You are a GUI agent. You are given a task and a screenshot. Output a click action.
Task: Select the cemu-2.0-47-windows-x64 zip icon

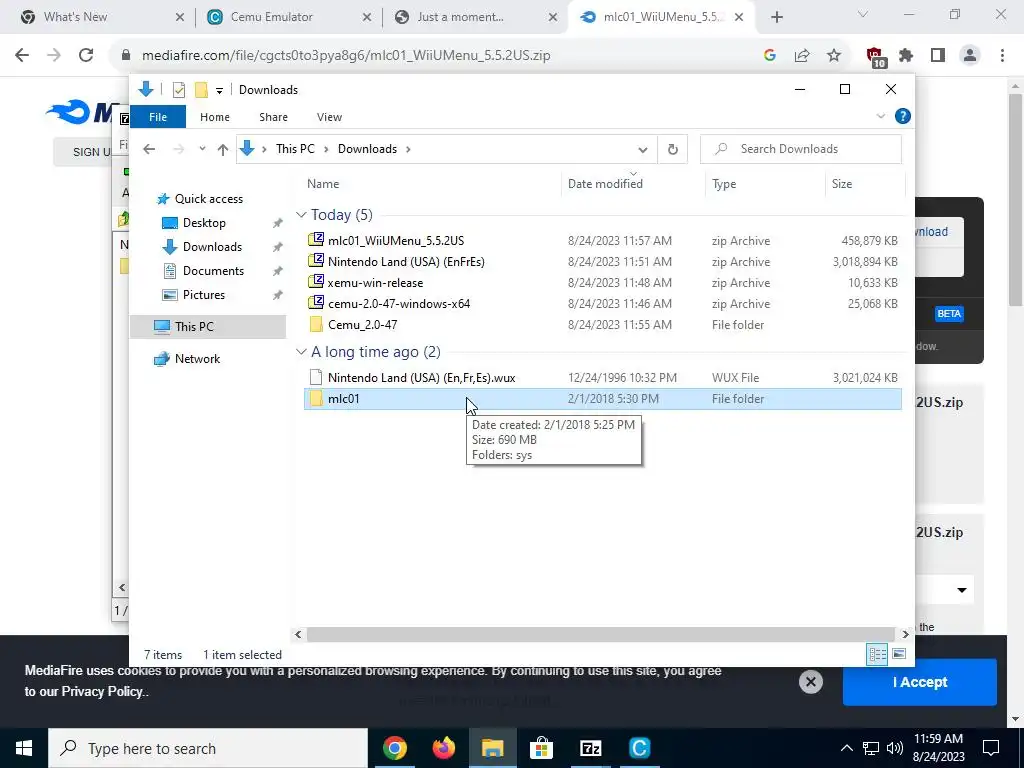click(x=316, y=302)
